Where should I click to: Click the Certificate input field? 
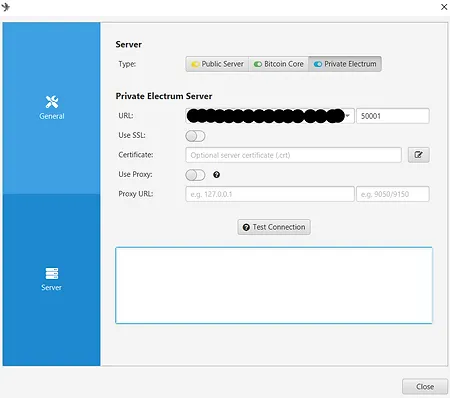tap(293, 155)
